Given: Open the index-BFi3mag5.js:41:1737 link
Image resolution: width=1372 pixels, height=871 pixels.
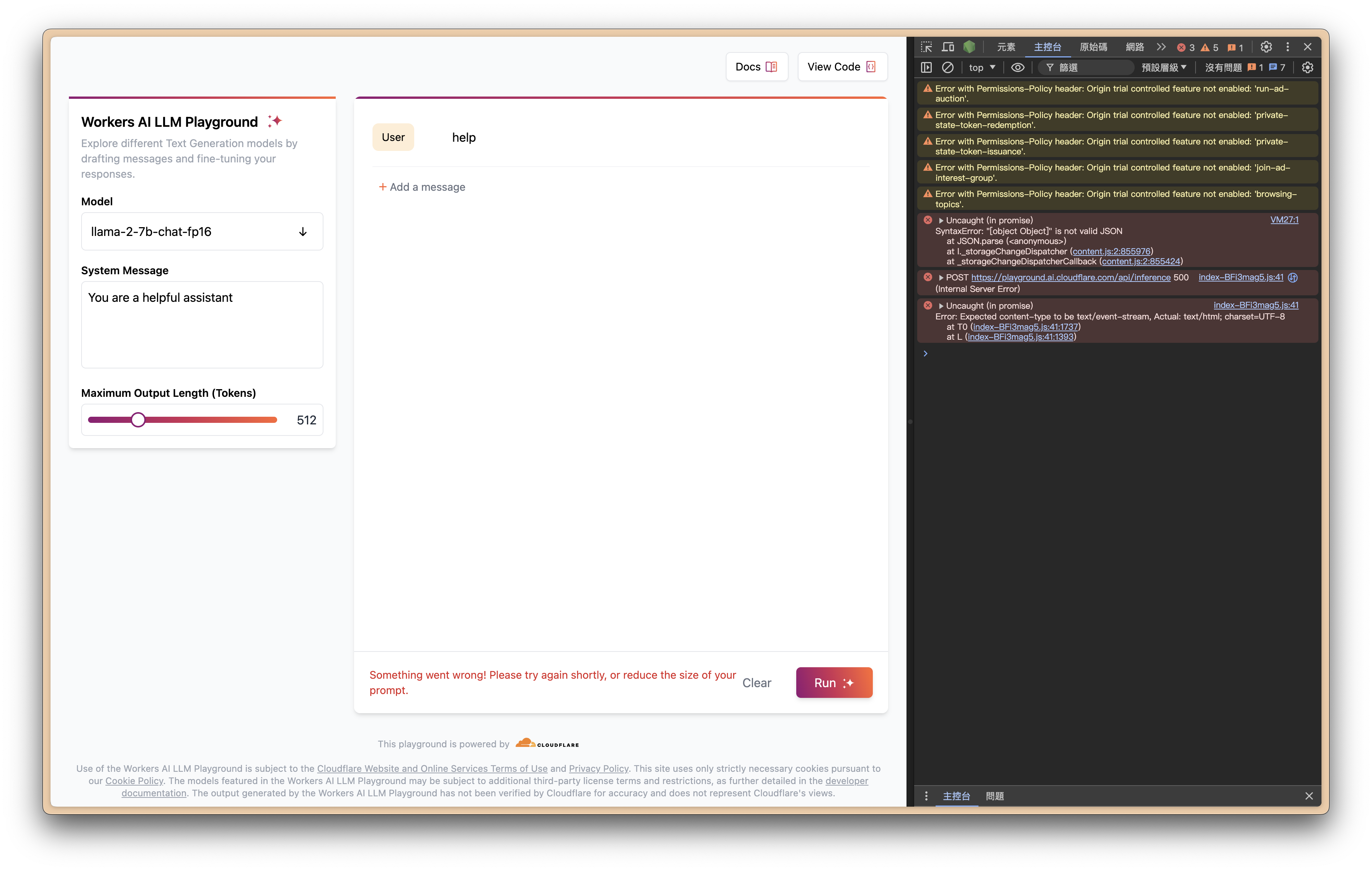Looking at the screenshot, I should tap(1025, 327).
